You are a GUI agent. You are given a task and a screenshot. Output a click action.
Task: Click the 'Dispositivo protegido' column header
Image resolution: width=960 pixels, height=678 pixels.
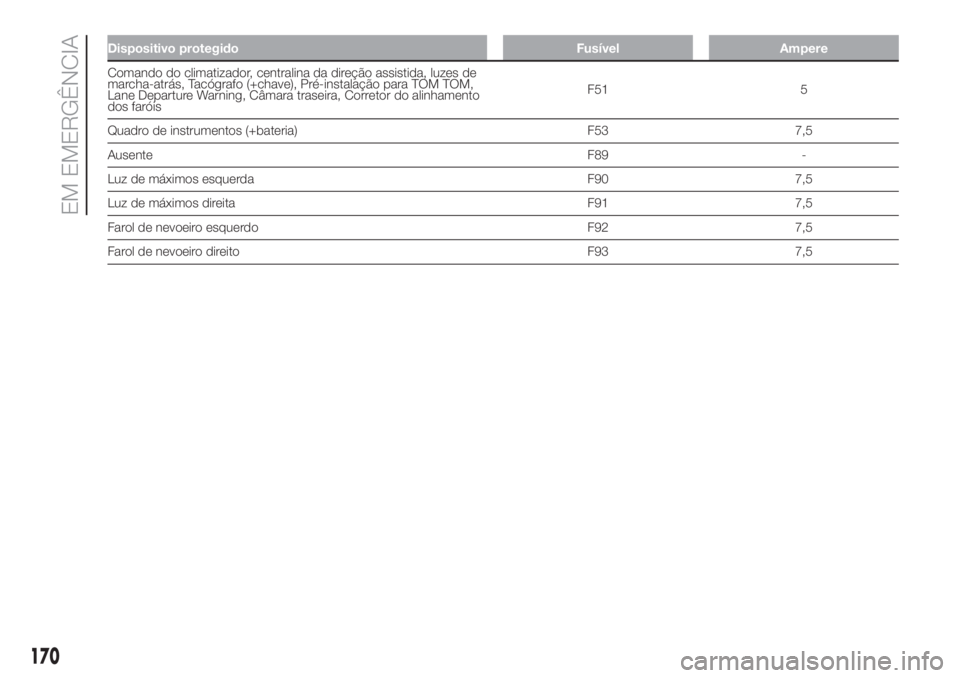click(297, 48)
